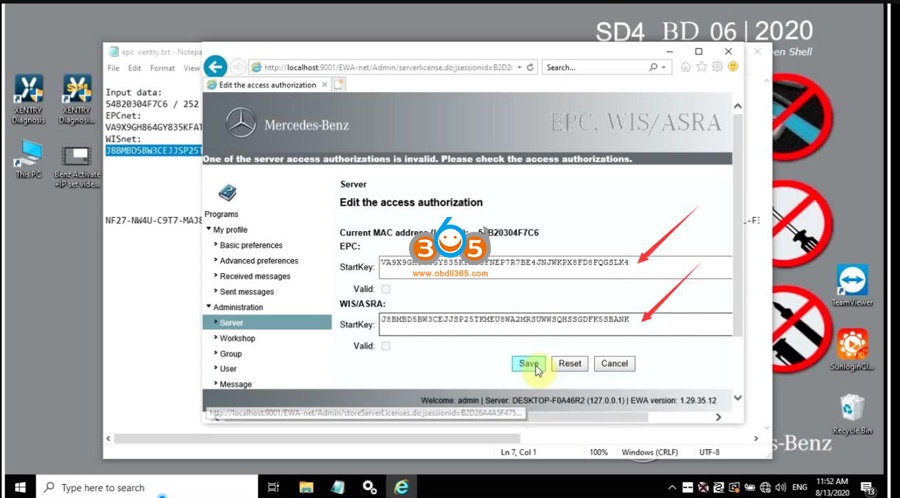Image resolution: width=900 pixels, height=498 pixels.
Task: Open Task View on the taskbar
Action: click(273, 487)
